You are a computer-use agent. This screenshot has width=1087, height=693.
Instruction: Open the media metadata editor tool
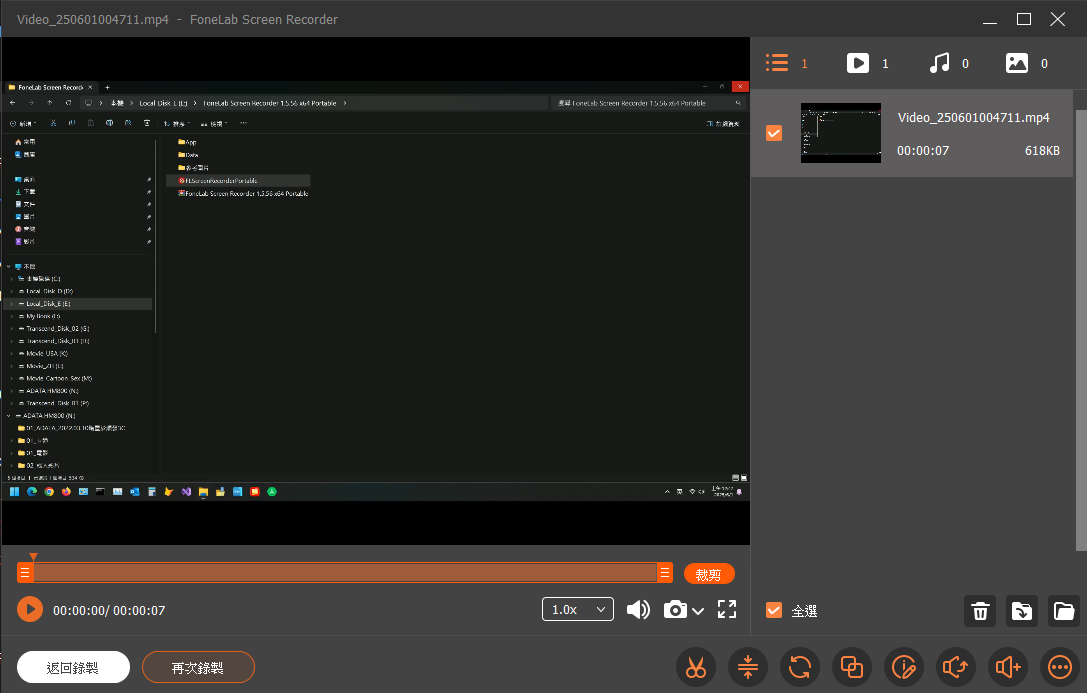click(903, 667)
